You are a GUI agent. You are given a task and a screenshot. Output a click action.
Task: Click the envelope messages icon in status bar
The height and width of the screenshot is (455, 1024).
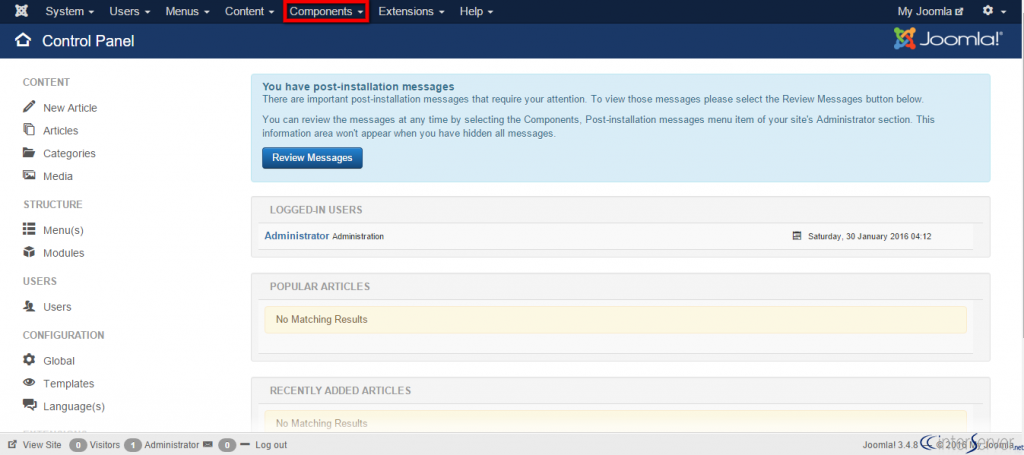point(208,444)
